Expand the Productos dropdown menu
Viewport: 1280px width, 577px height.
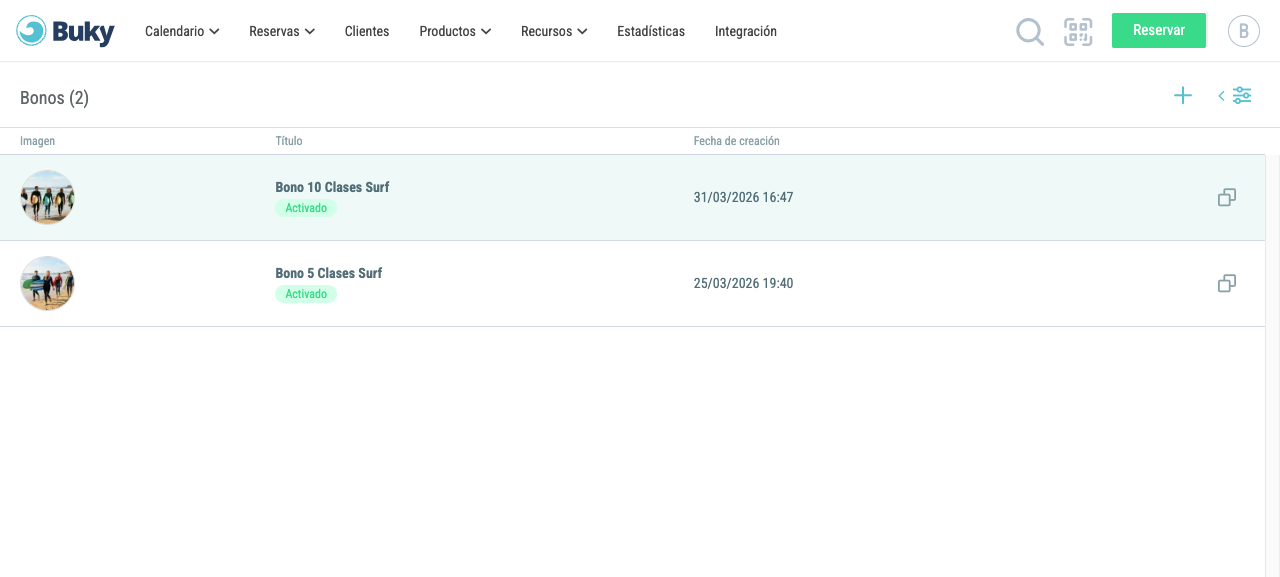(455, 31)
